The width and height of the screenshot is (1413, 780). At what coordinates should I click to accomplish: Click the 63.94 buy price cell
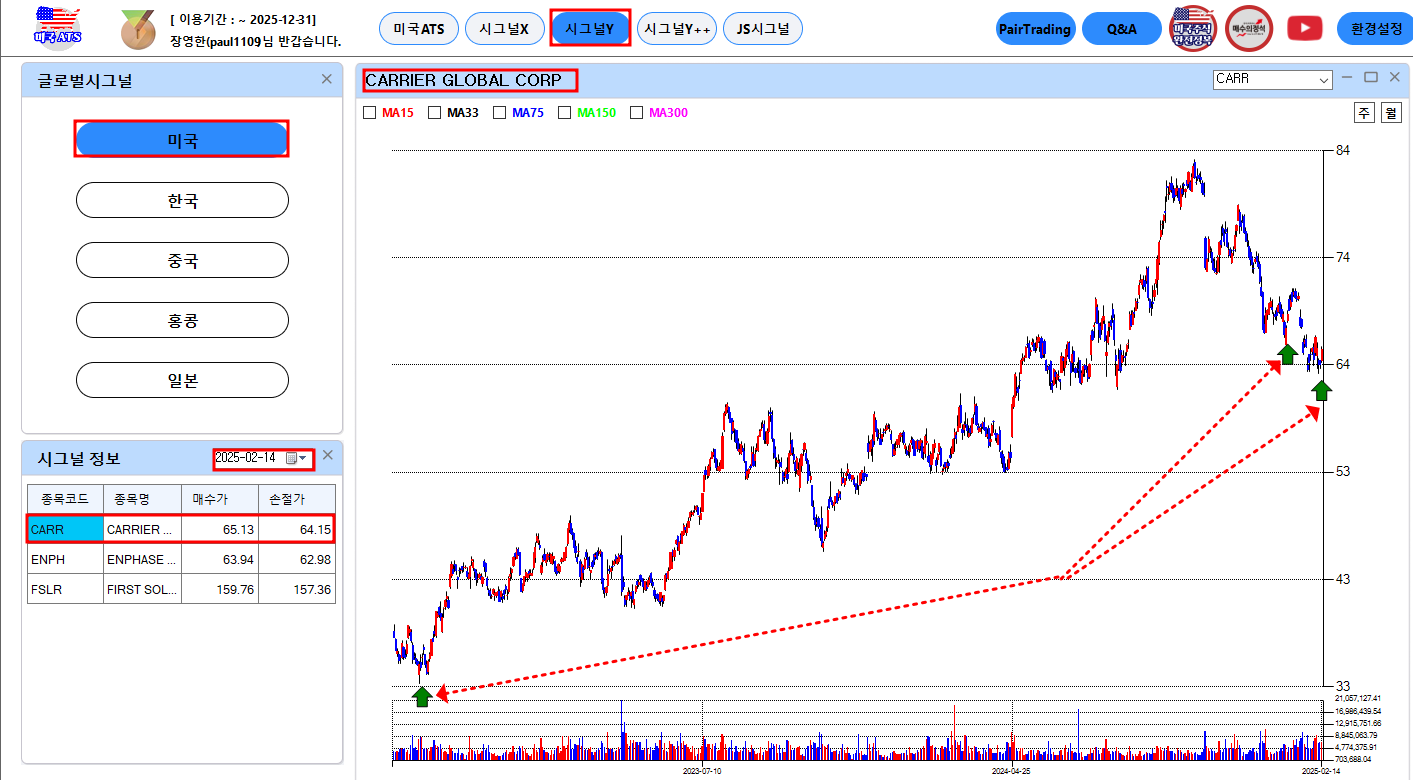tap(220, 559)
